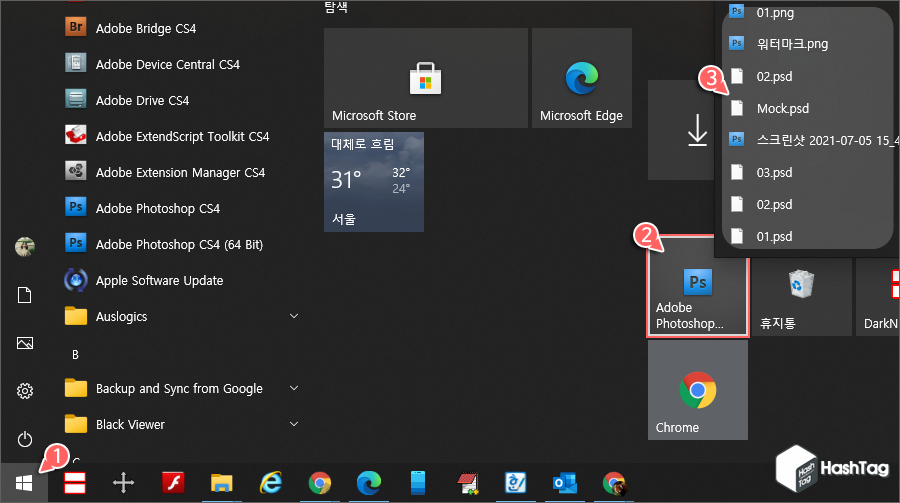Open Microsoft Edge from the taskbar

point(368,483)
